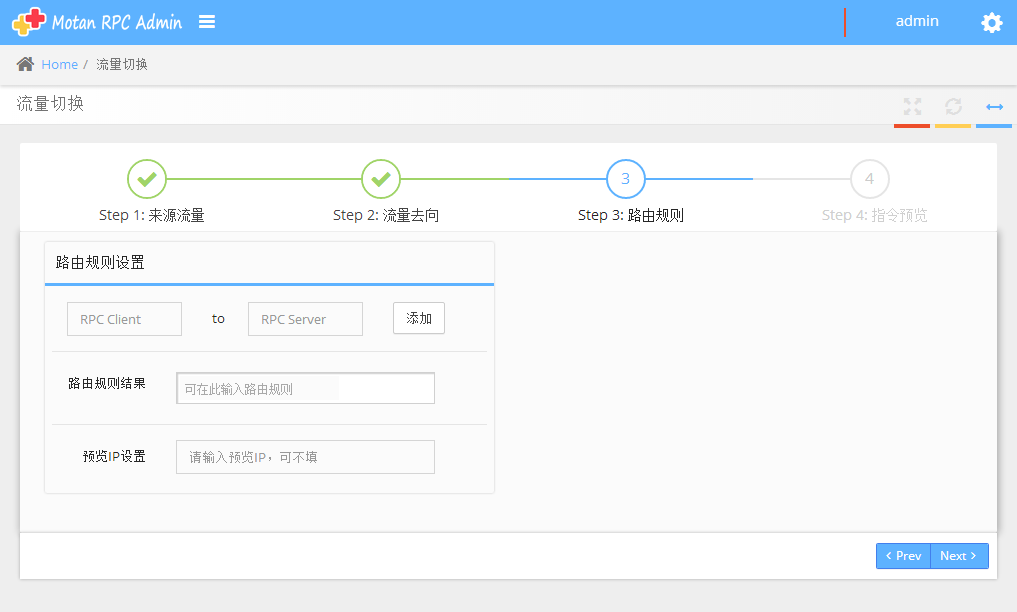Click the Motan RPC Admin logo icon
This screenshot has width=1017, height=612.
(x=29, y=22)
